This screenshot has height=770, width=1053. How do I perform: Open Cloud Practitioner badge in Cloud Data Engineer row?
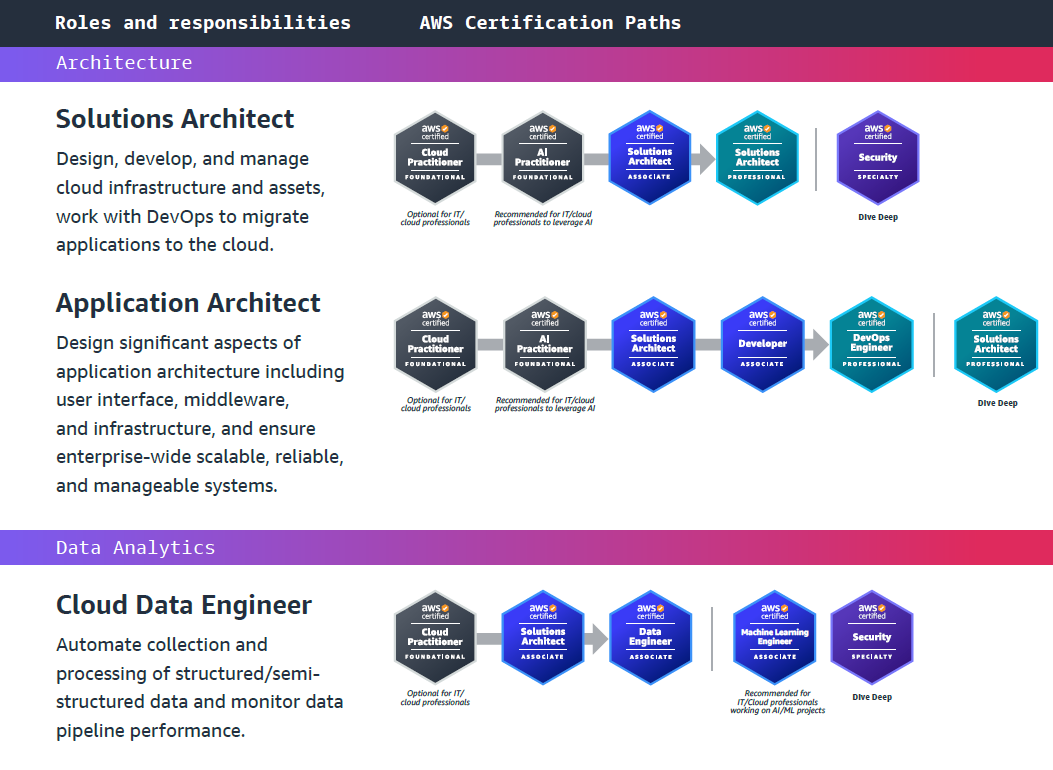point(435,636)
